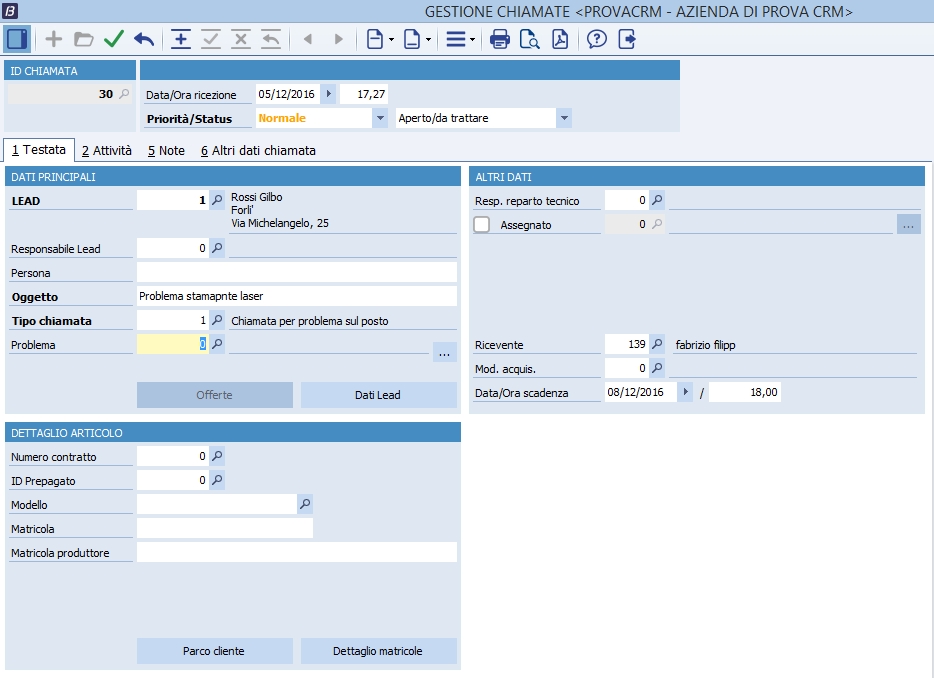Open the Altri dati chiamata tab

tap(258, 151)
